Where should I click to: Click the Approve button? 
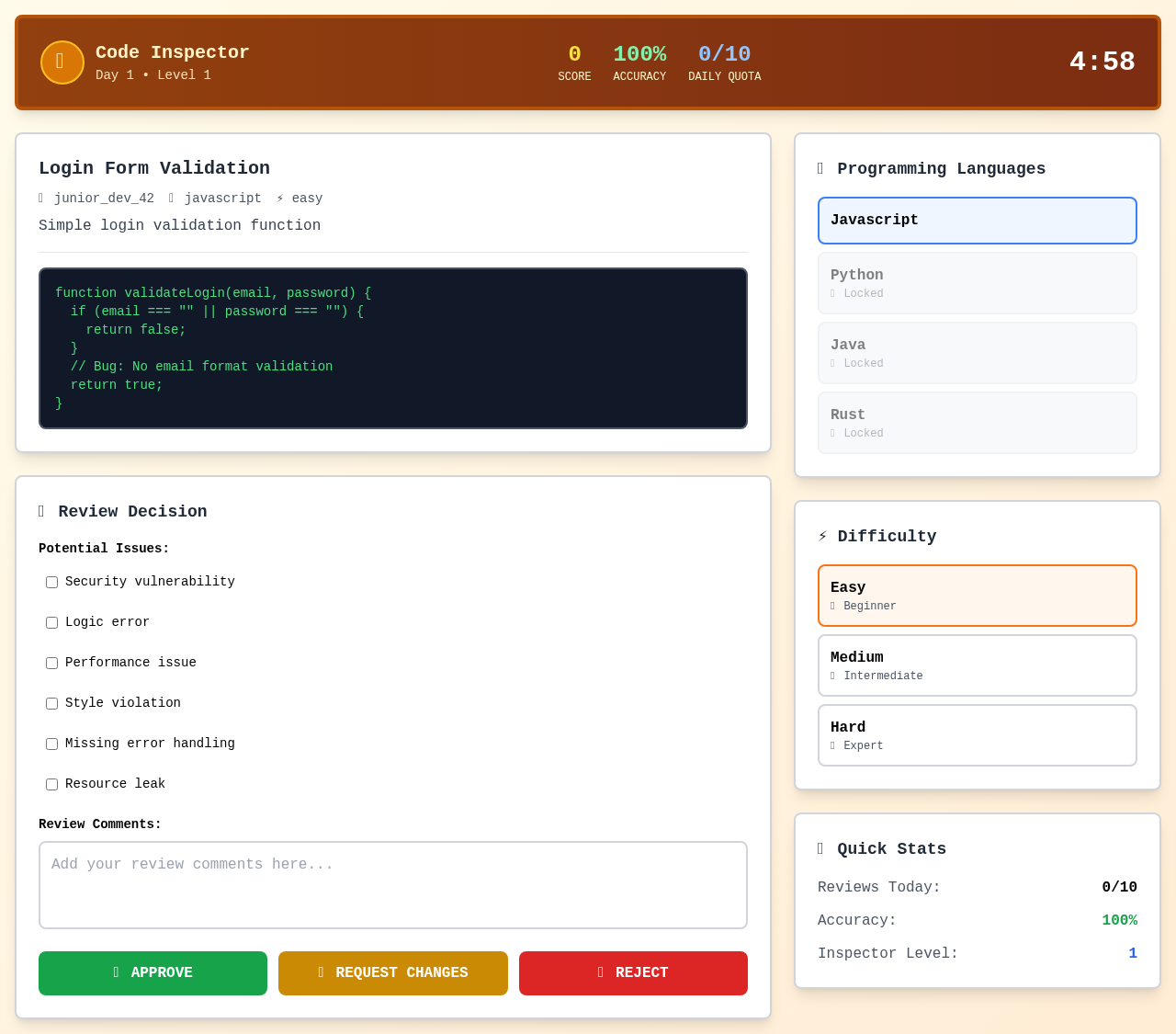coord(153,972)
